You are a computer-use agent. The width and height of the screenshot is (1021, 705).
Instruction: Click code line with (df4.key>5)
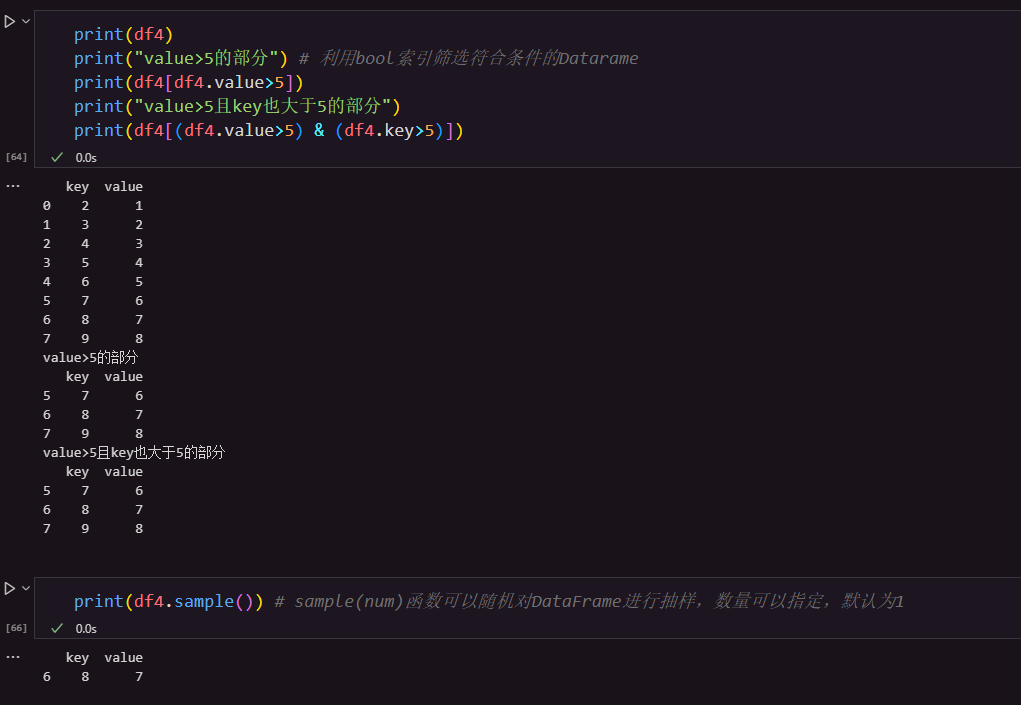(268, 130)
